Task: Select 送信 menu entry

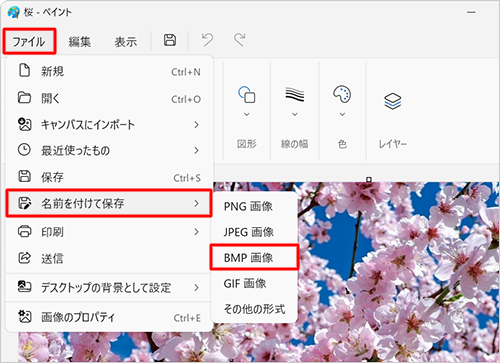Action: click(x=110, y=258)
